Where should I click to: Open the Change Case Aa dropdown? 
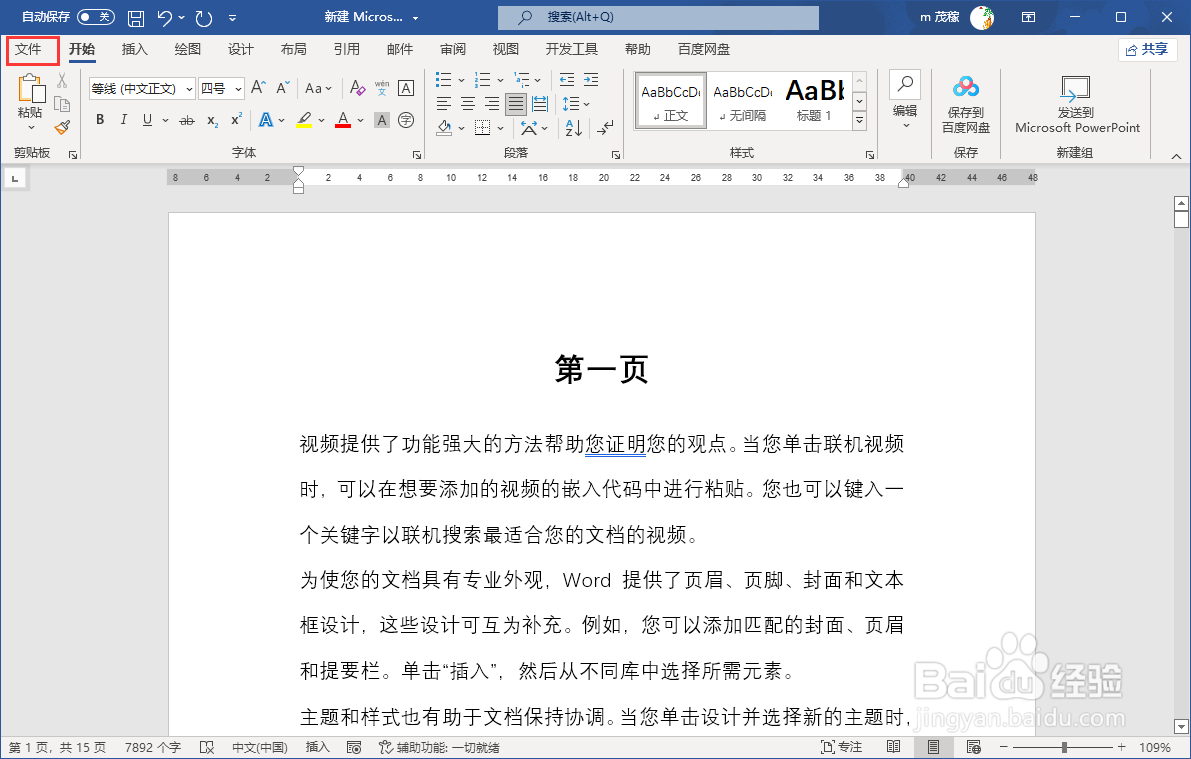pos(318,88)
